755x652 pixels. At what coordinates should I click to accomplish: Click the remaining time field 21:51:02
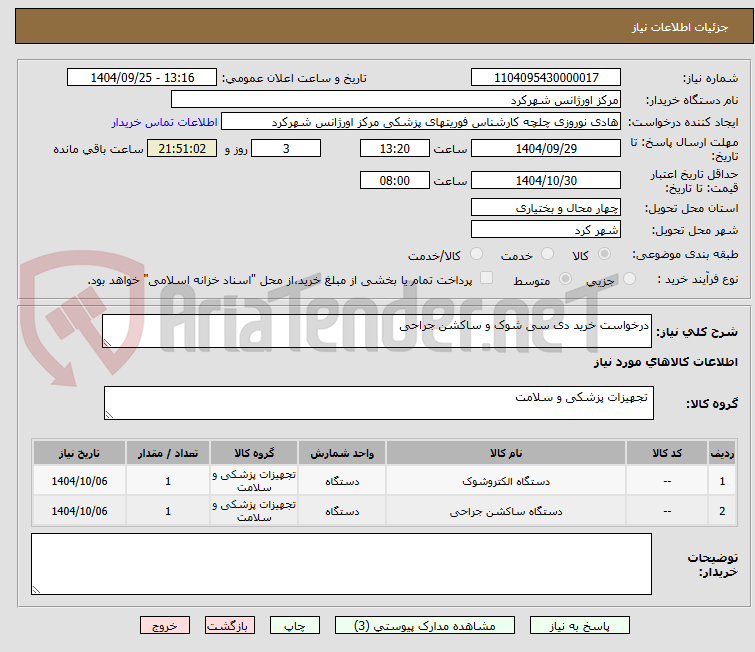[x=182, y=148]
